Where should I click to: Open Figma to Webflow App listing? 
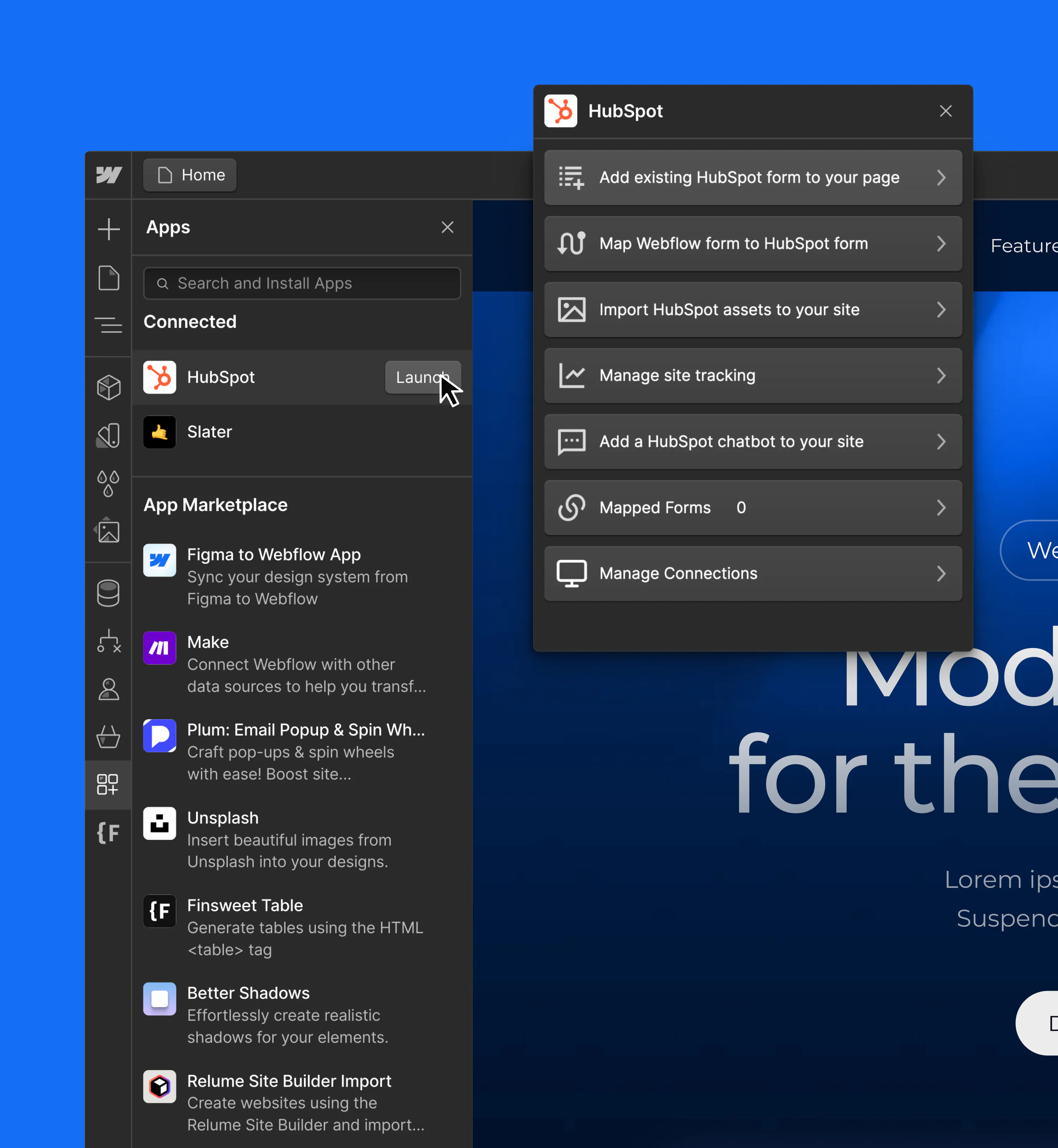point(274,555)
